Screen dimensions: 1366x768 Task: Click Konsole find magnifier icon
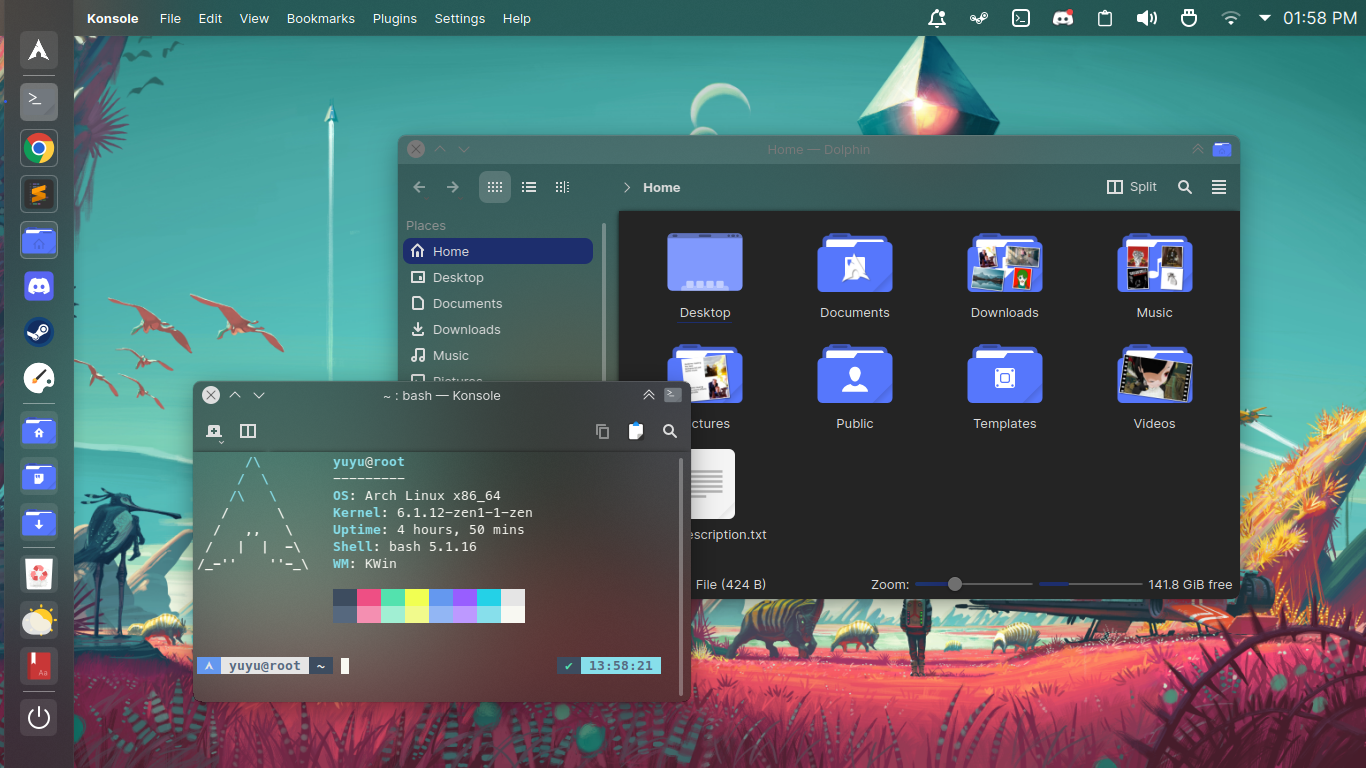pos(670,431)
